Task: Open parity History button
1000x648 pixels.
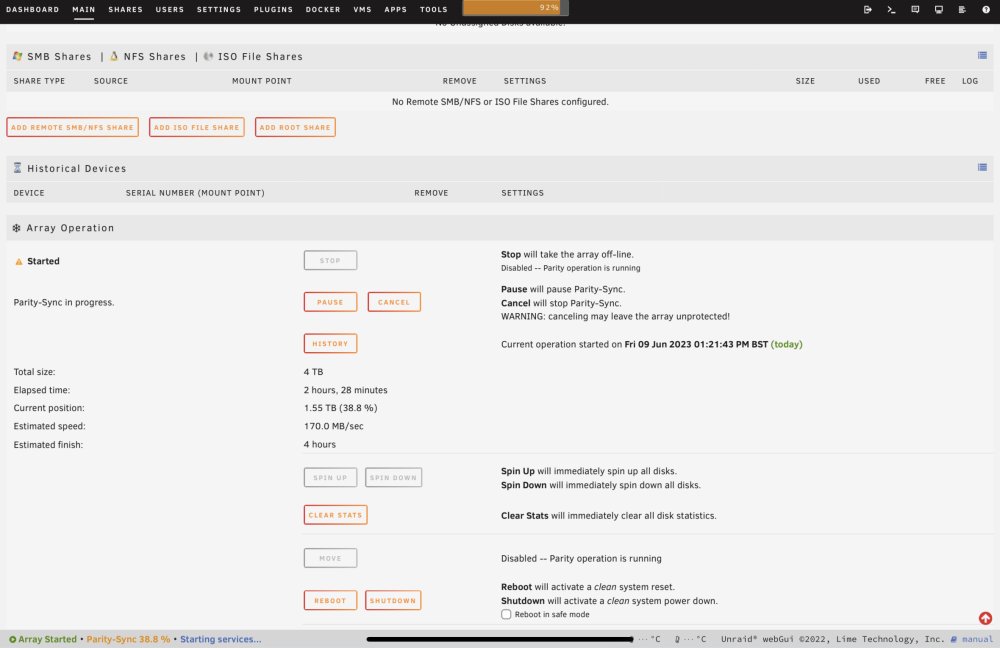Action: [x=330, y=343]
